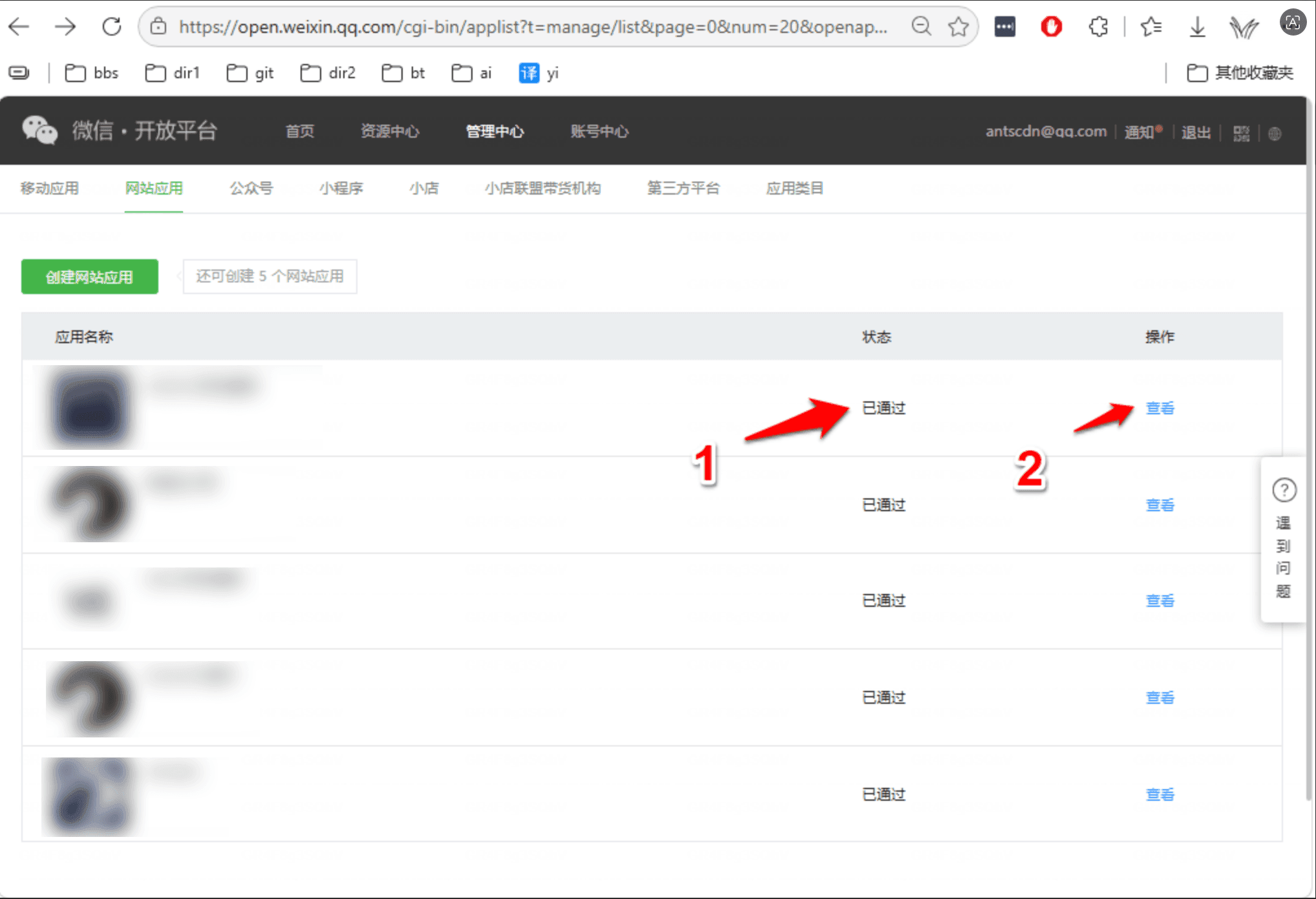Switch to the 移动应用 tab
The width and height of the screenshot is (1316, 899).
[x=49, y=188]
